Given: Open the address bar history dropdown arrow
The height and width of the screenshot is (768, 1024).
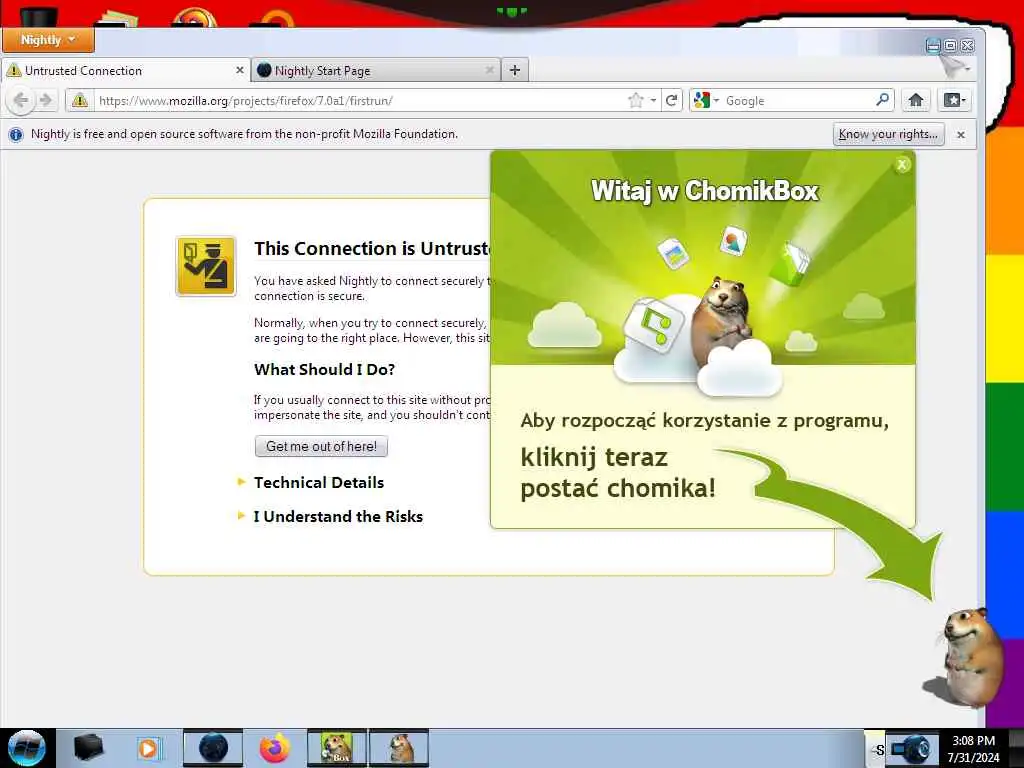Looking at the screenshot, I should point(653,101).
